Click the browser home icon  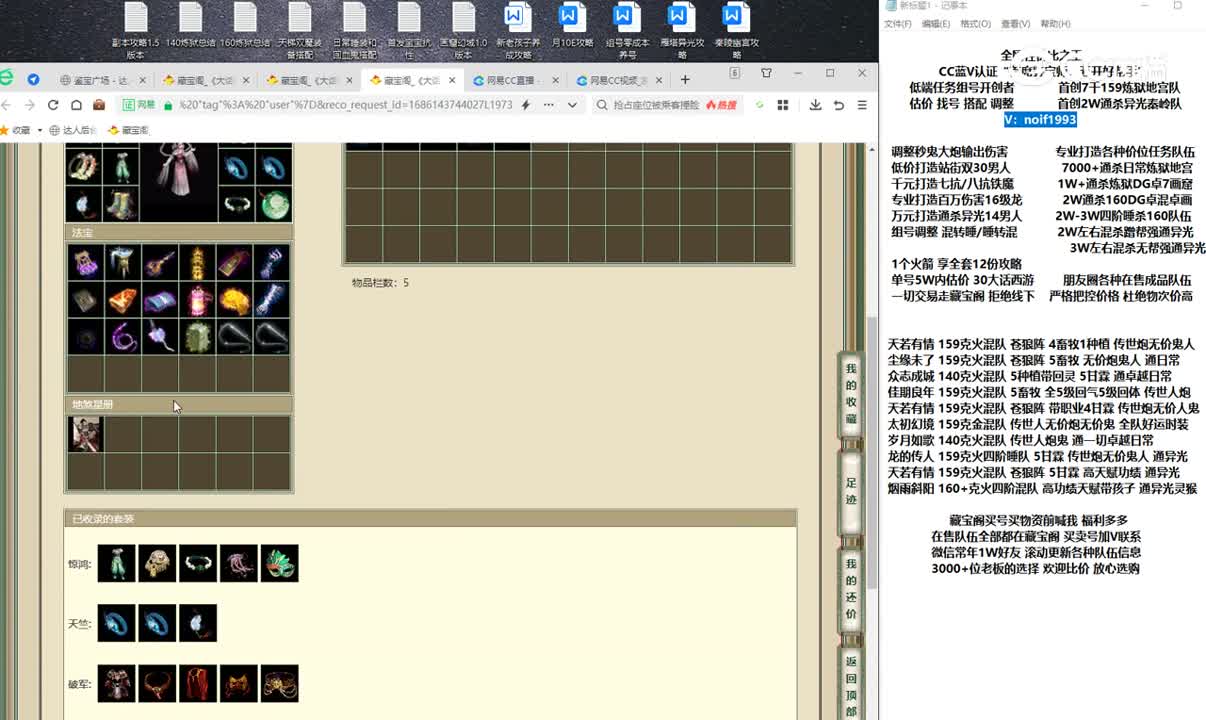[75, 105]
